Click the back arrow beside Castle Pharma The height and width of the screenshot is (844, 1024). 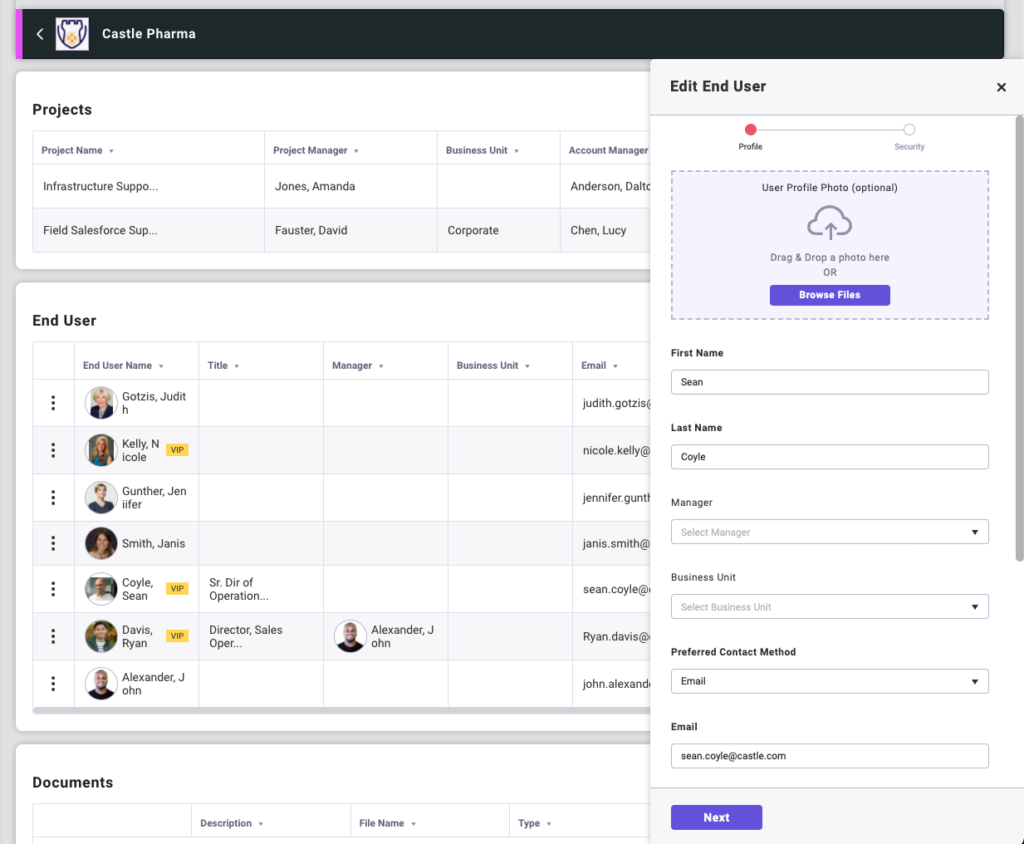pyautogui.click(x=40, y=34)
